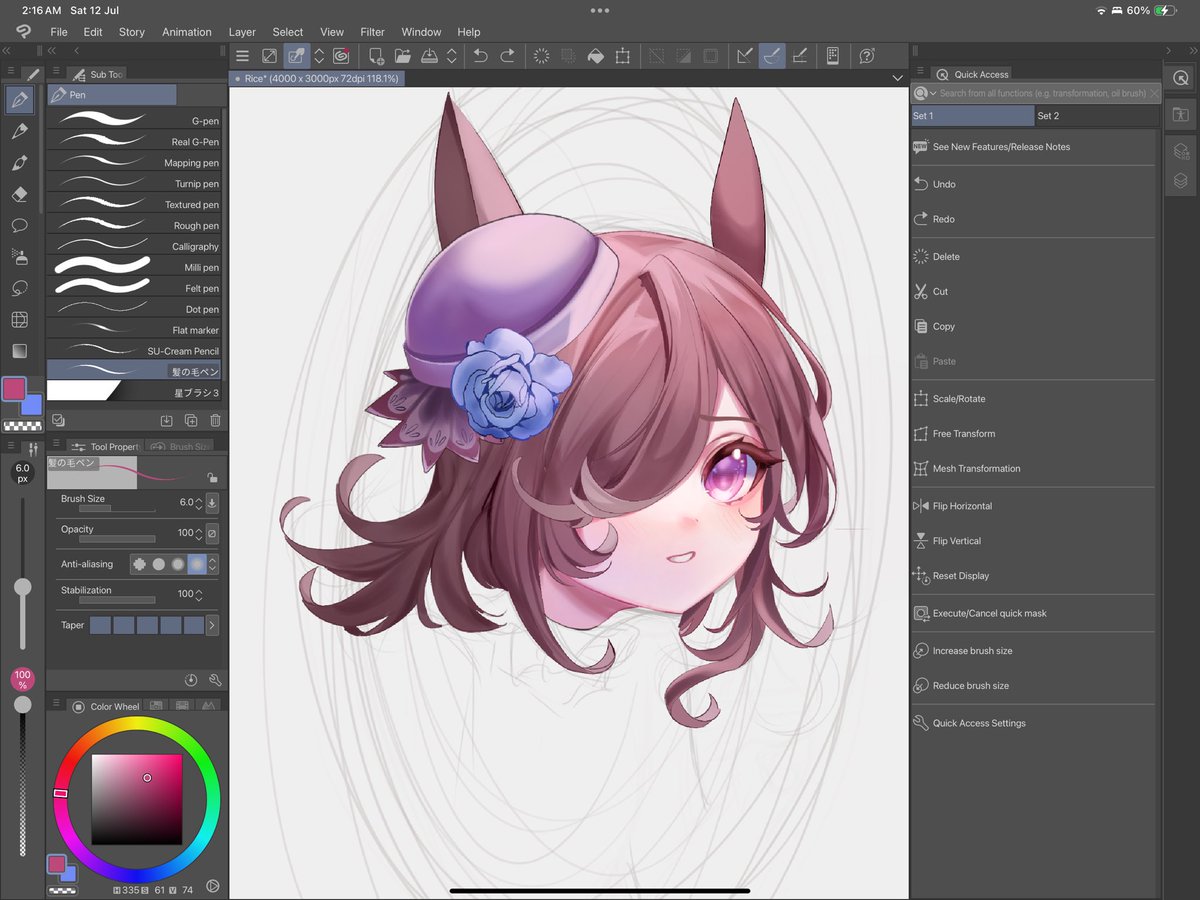1200x900 pixels.
Task: Toggle the touch gesture finger icon
Action: click(x=296, y=56)
